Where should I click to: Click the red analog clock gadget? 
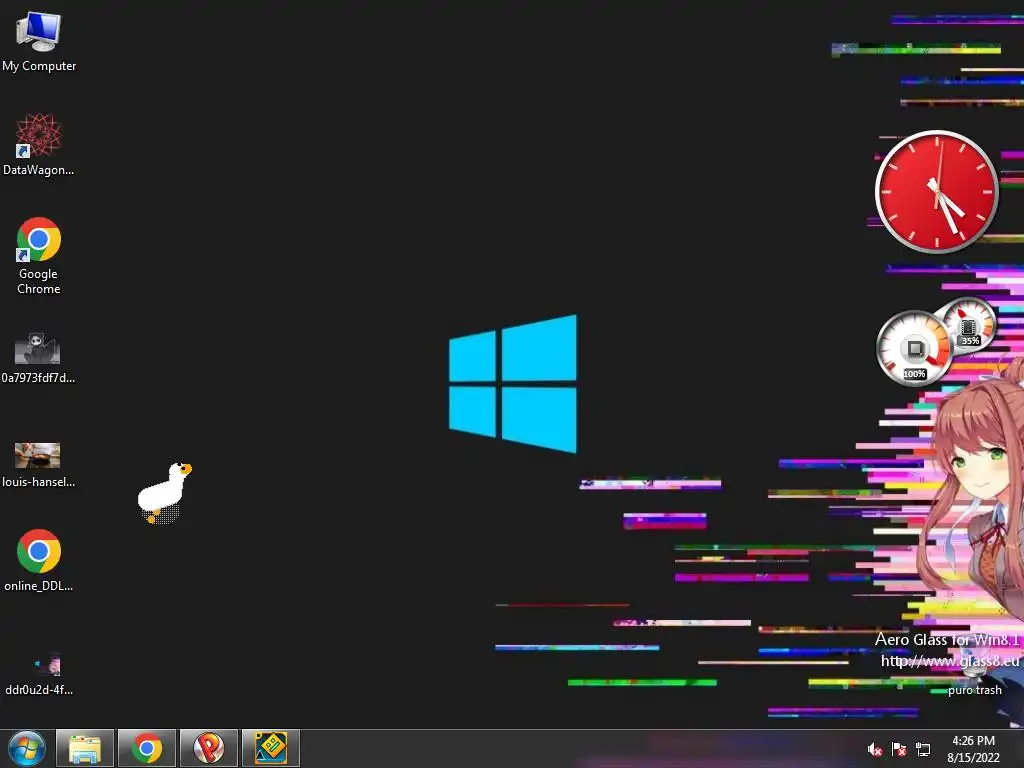tap(936, 191)
